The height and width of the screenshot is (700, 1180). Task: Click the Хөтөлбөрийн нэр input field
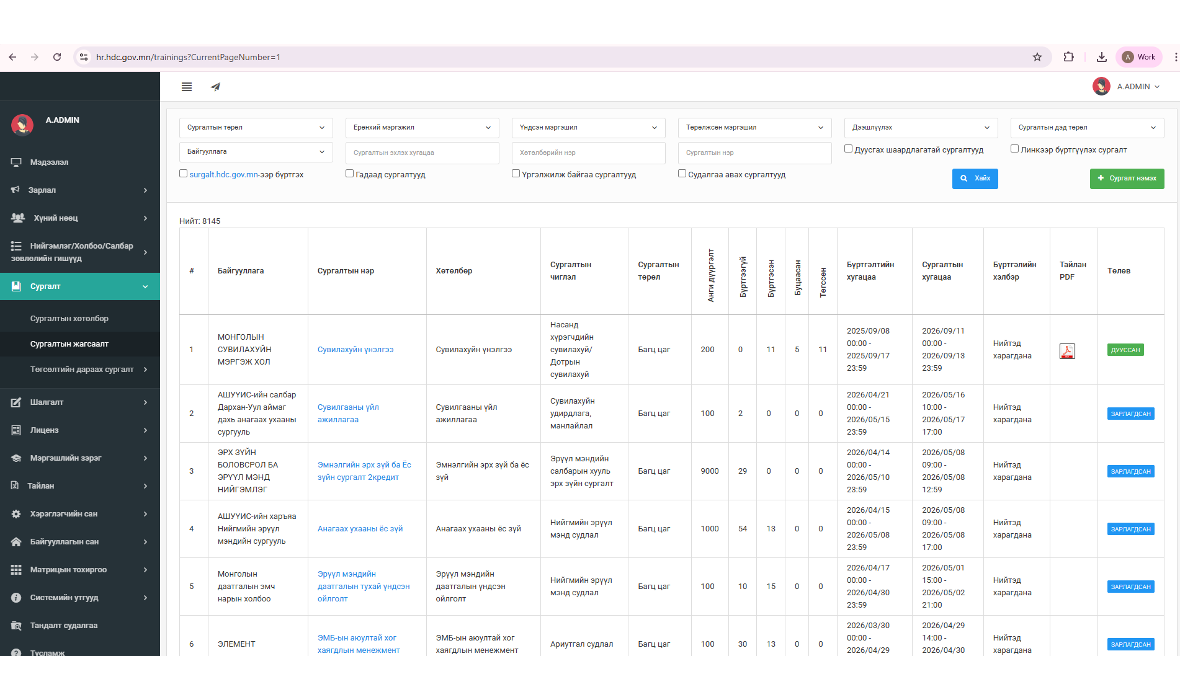[588, 153]
